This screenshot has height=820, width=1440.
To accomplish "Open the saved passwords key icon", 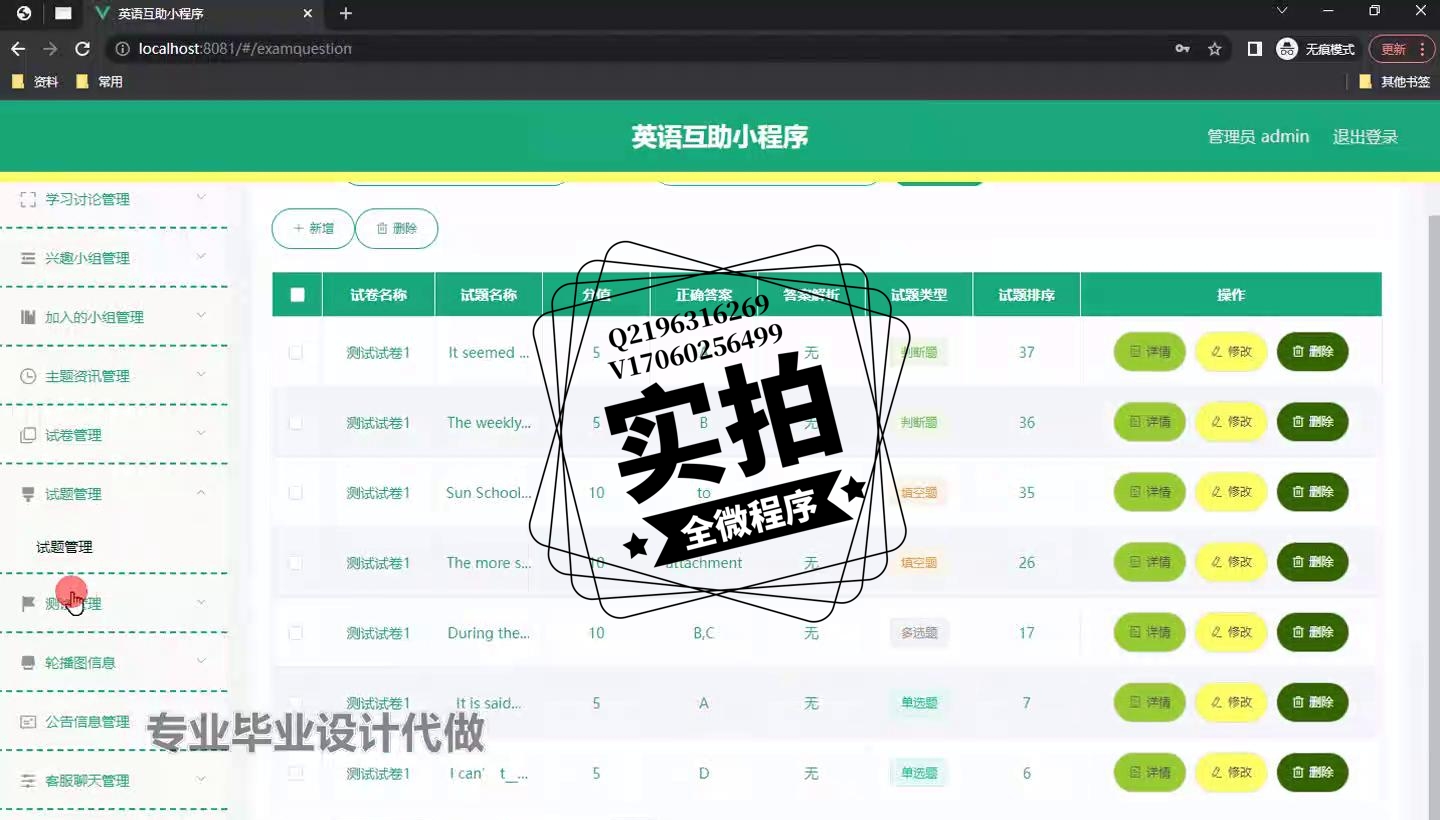I will [x=1183, y=49].
